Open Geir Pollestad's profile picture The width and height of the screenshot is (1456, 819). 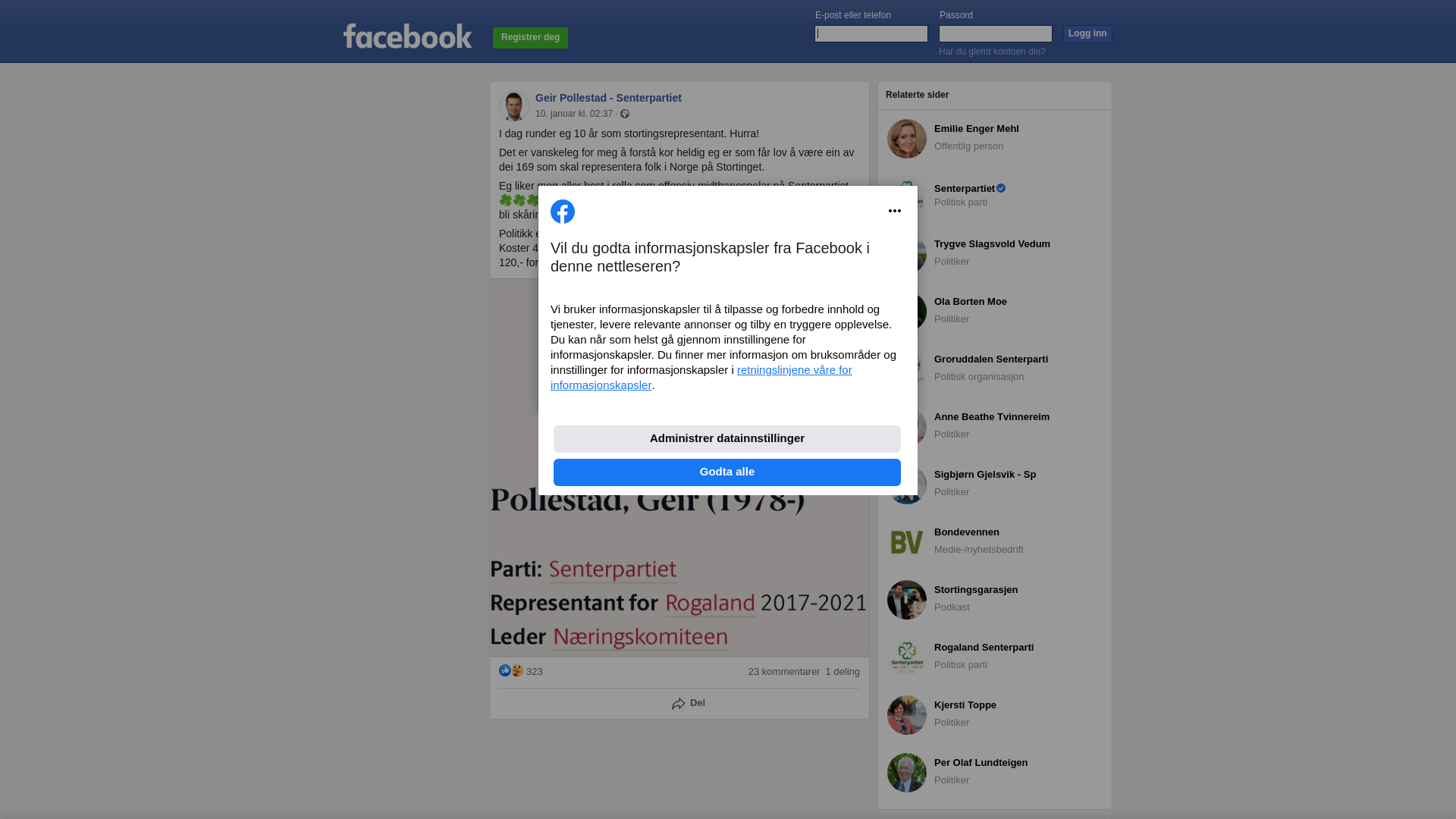click(514, 106)
